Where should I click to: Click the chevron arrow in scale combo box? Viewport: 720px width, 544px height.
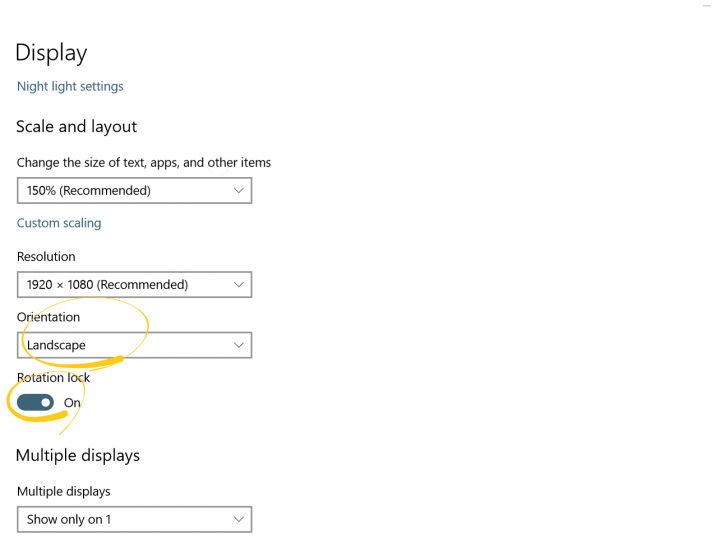238,191
